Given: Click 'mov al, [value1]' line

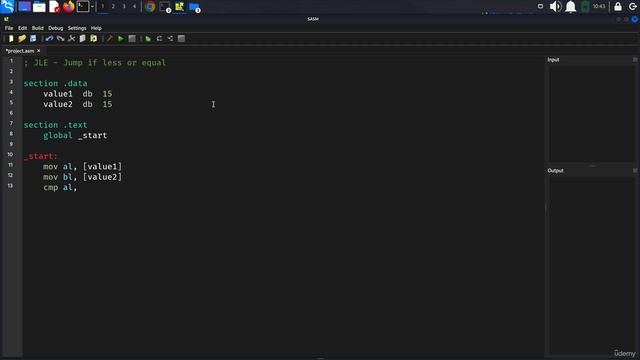Looking at the screenshot, I should [82, 167].
